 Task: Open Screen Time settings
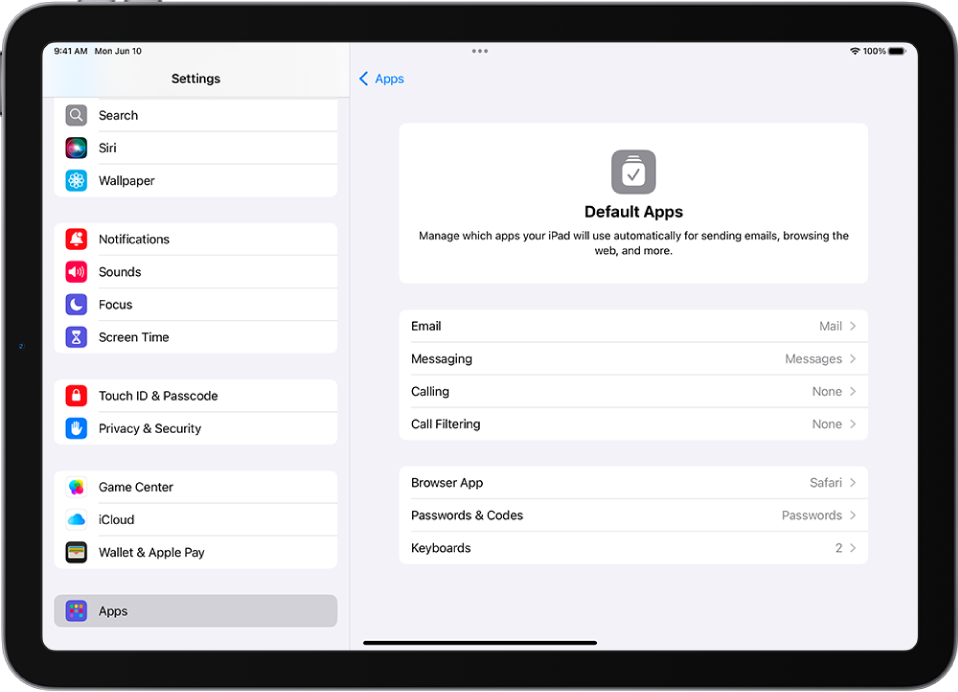pyautogui.click(x=196, y=337)
